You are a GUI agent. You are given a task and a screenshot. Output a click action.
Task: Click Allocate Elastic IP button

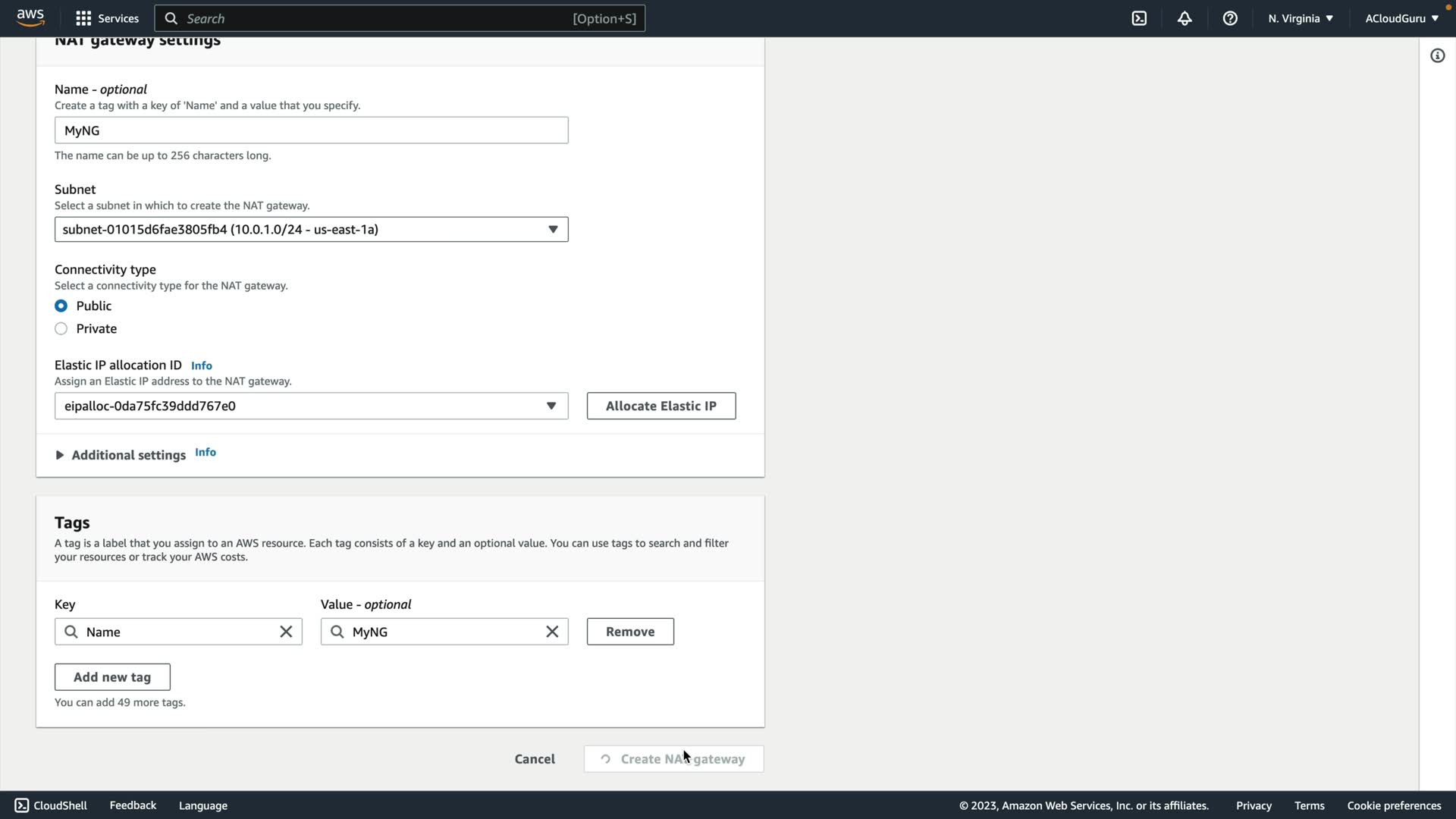661,406
